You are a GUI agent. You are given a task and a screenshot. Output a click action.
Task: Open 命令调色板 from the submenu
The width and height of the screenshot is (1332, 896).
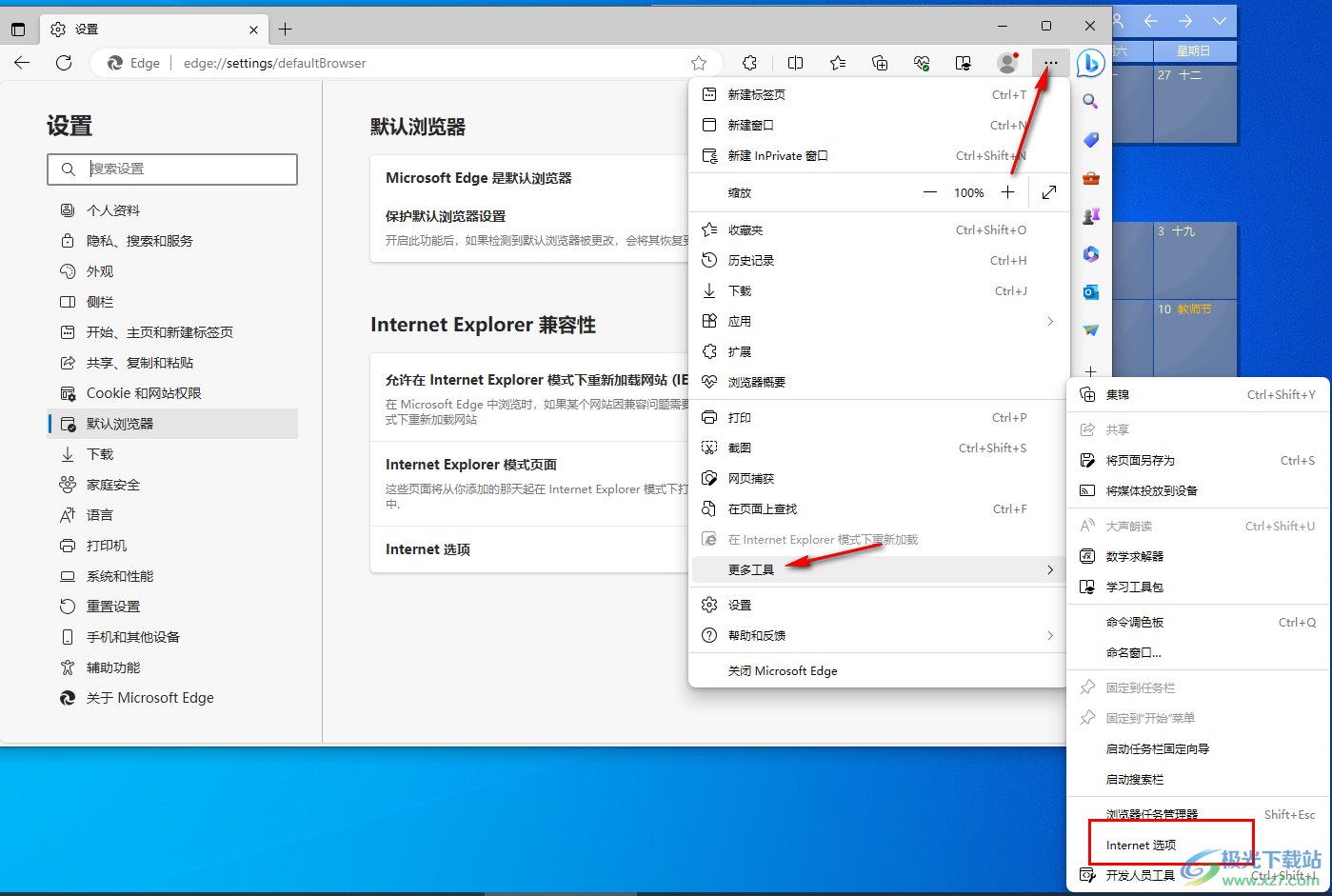click(x=1199, y=622)
